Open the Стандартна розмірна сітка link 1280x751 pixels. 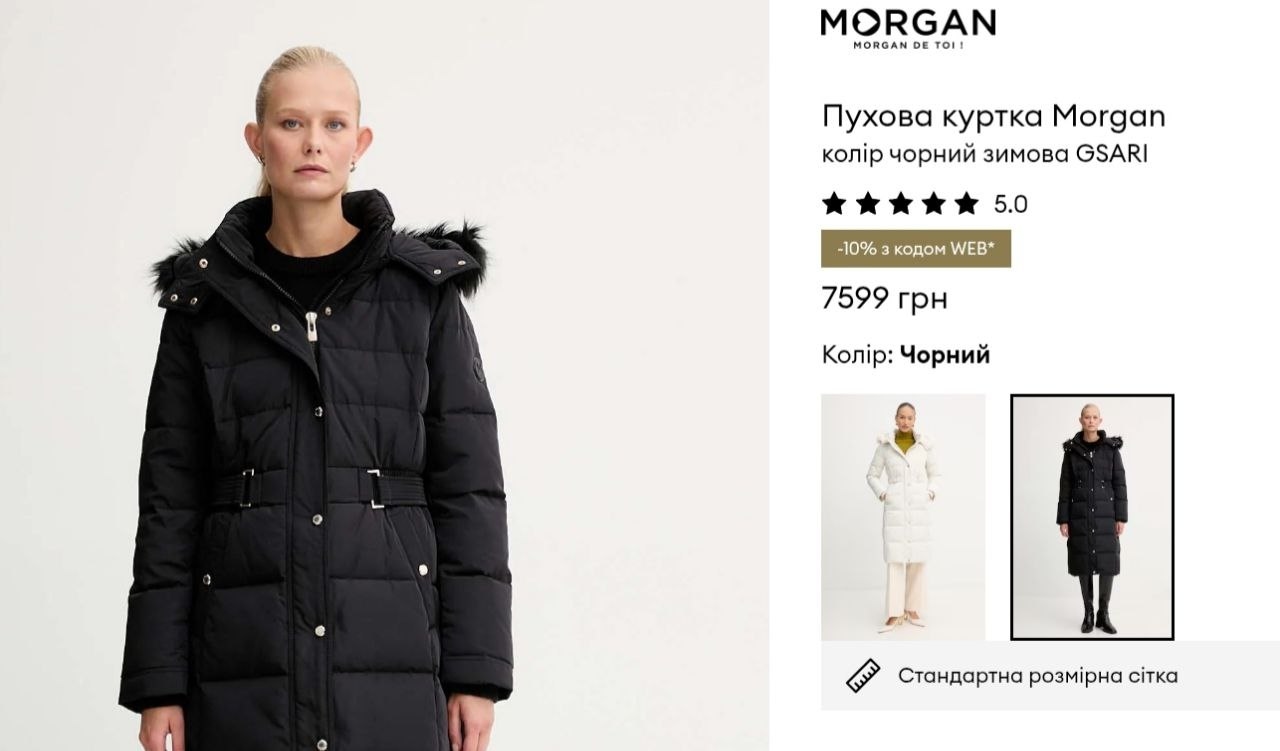pyautogui.click(x=1038, y=676)
